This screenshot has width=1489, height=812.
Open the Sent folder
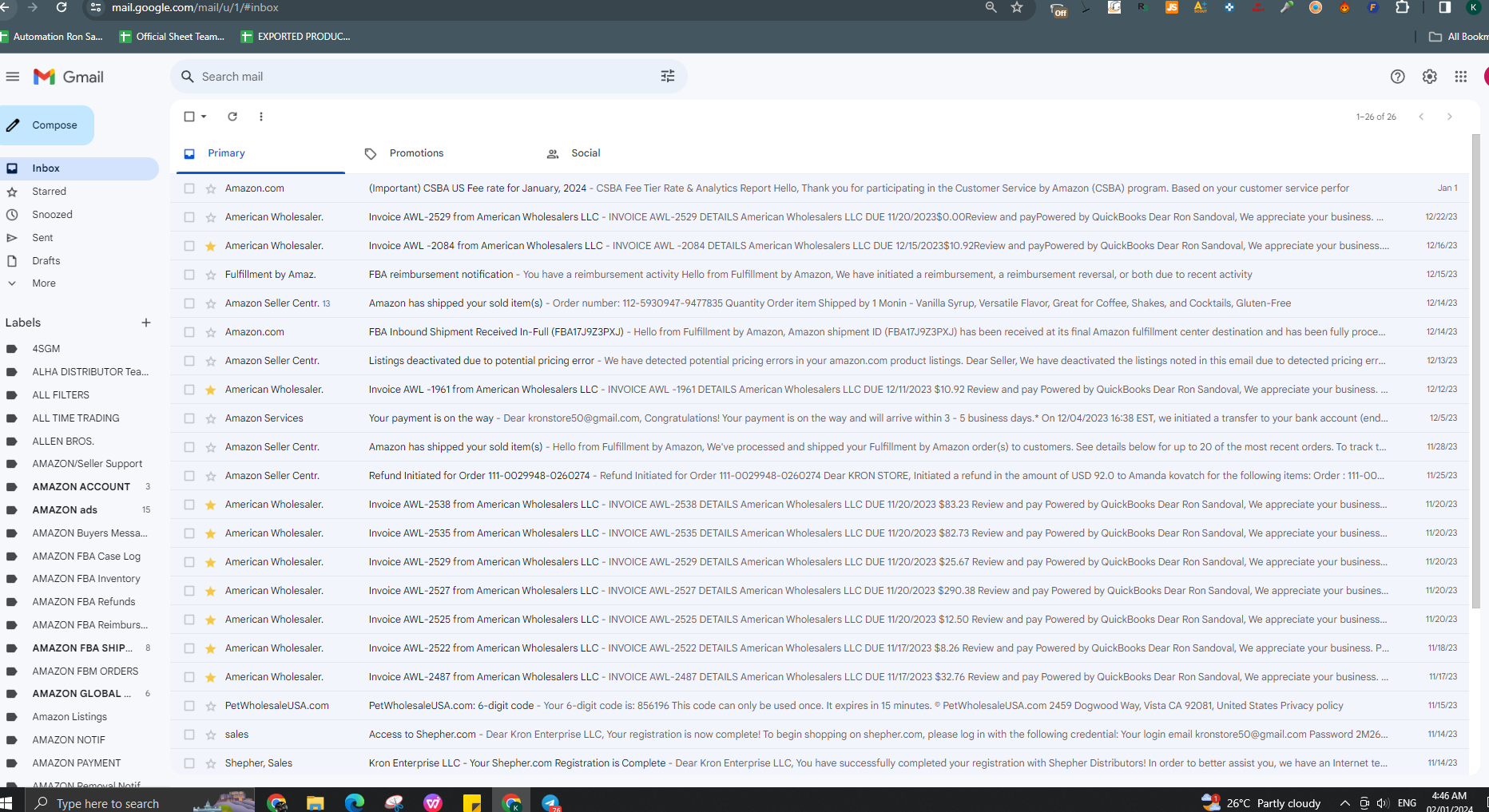coord(42,238)
